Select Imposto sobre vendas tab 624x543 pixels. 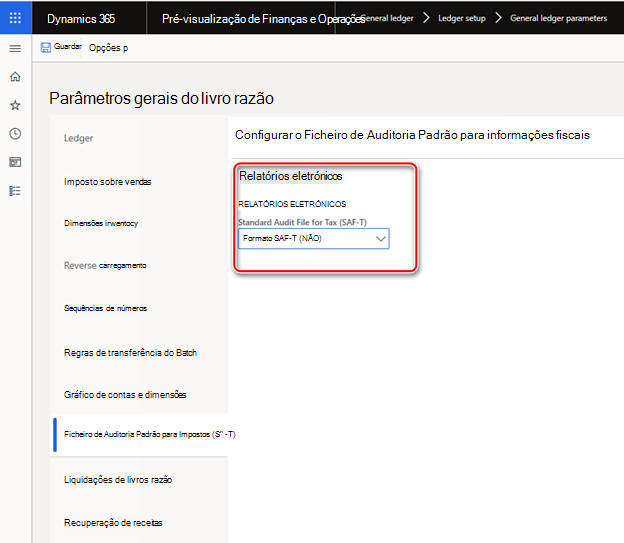pos(107,182)
